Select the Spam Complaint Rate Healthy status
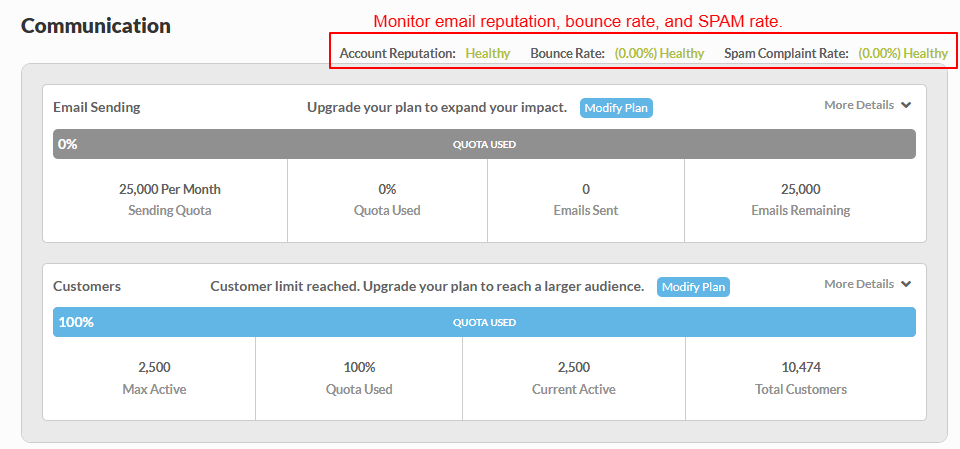 903,53
